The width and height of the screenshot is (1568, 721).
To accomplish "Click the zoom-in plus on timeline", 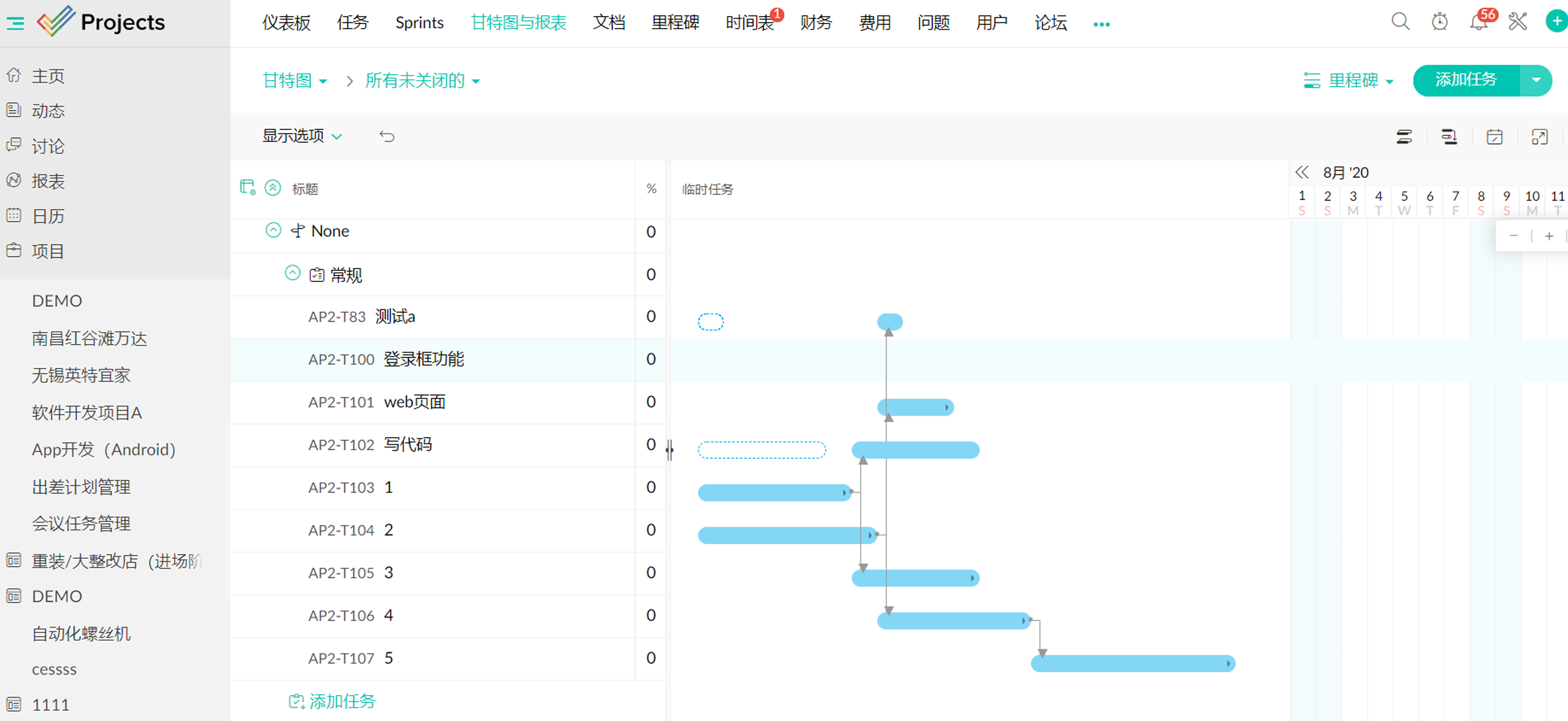I will point(1549,236).
